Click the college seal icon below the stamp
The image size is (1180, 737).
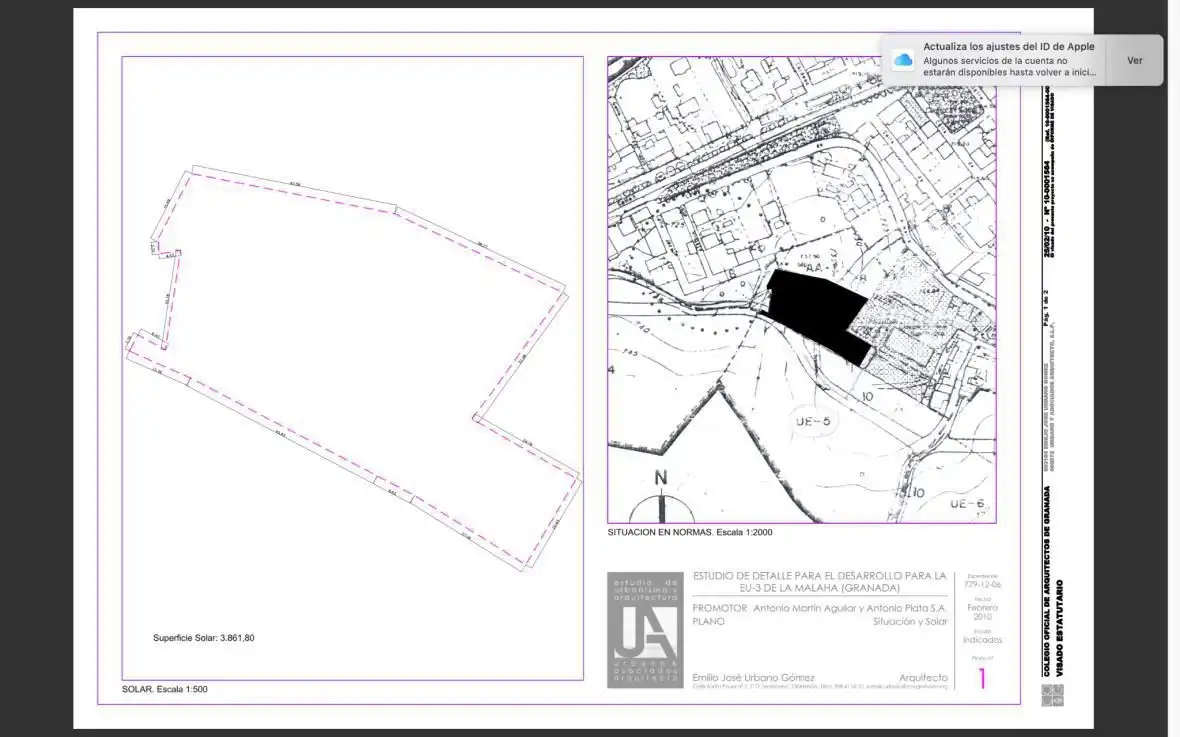pyautogui.click(x=1052, y=695)
